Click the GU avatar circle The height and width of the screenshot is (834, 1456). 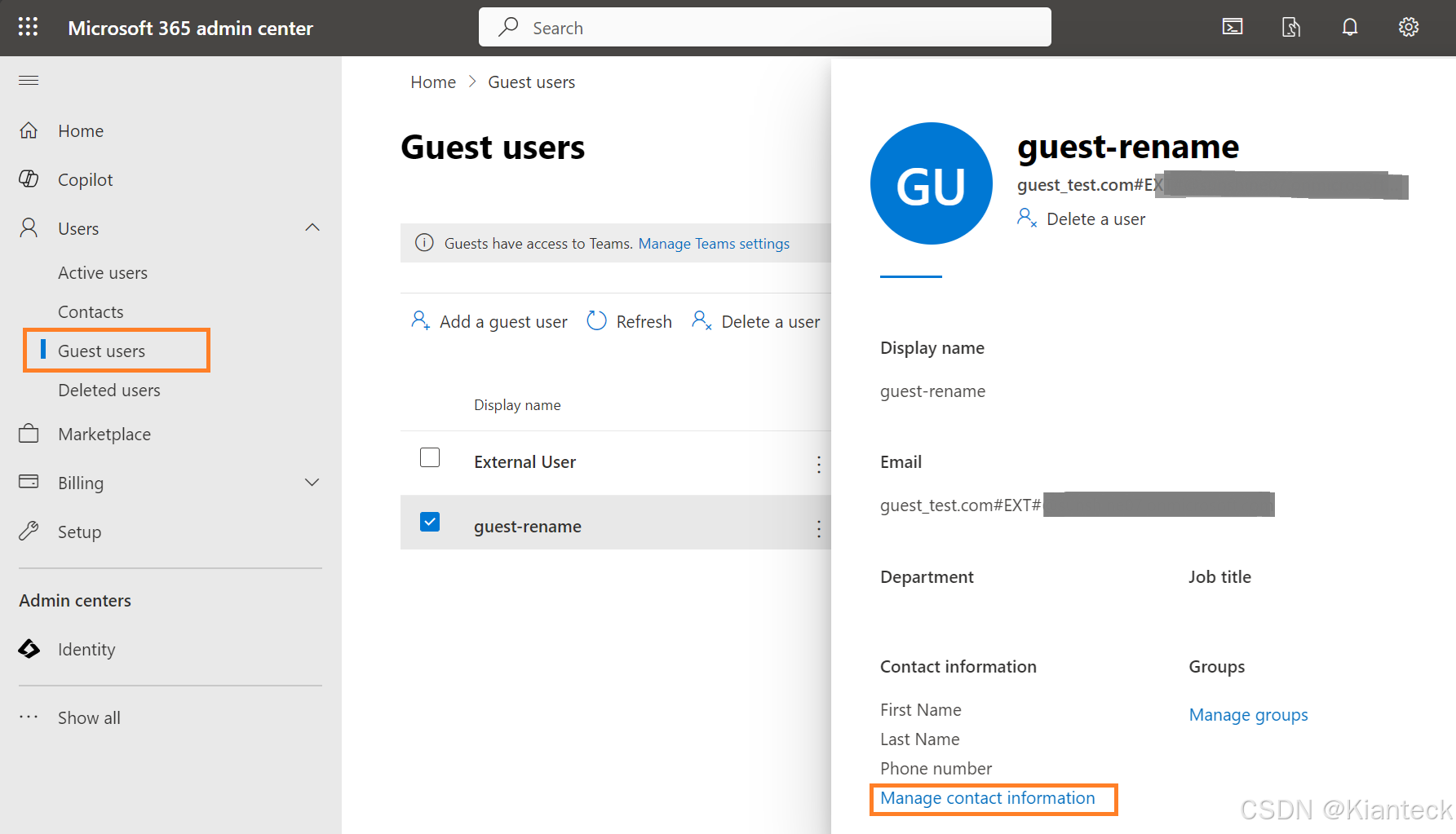click(932, 183)
